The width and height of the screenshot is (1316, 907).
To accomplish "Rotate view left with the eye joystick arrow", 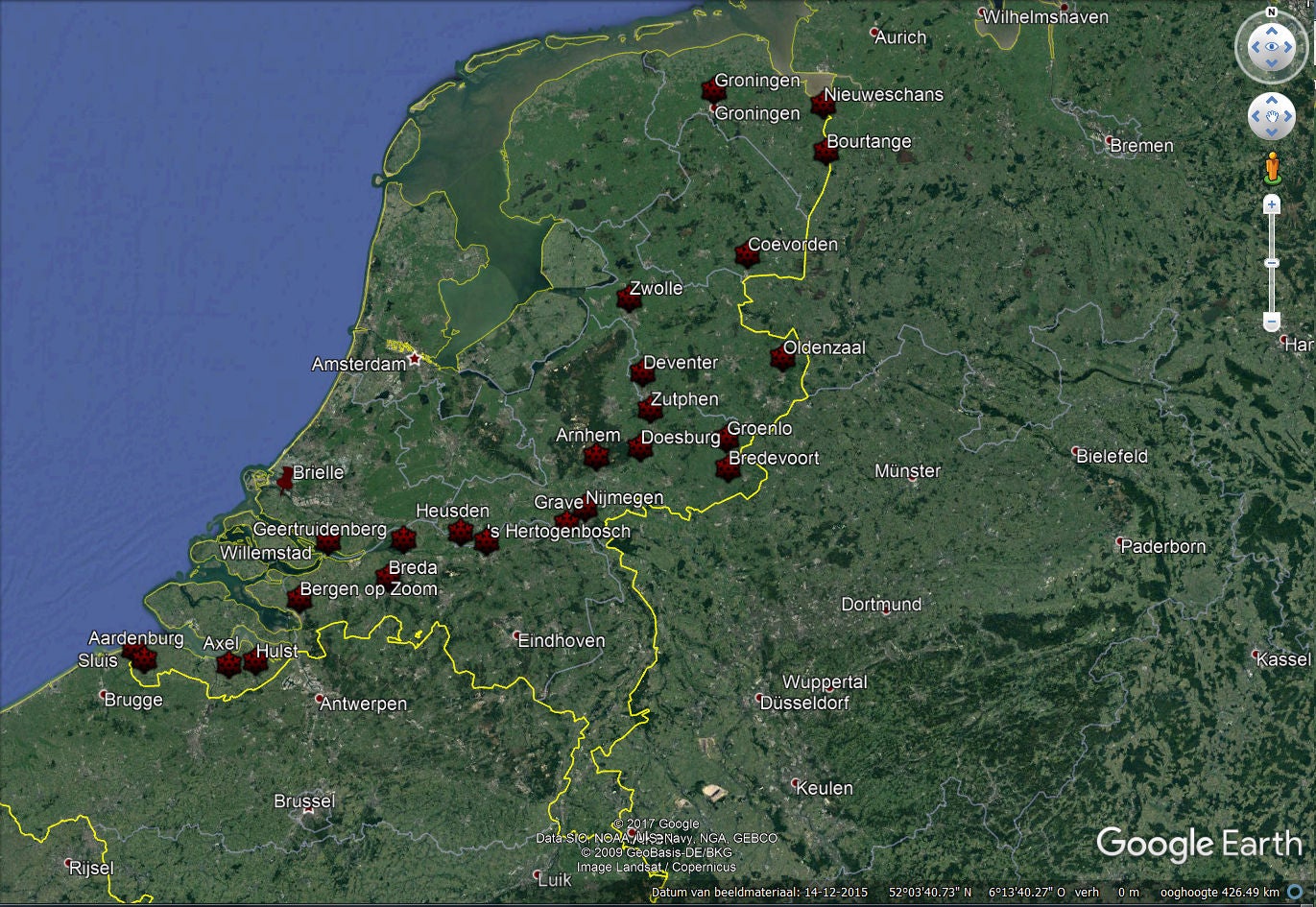I will click(x=1255, y=46).
